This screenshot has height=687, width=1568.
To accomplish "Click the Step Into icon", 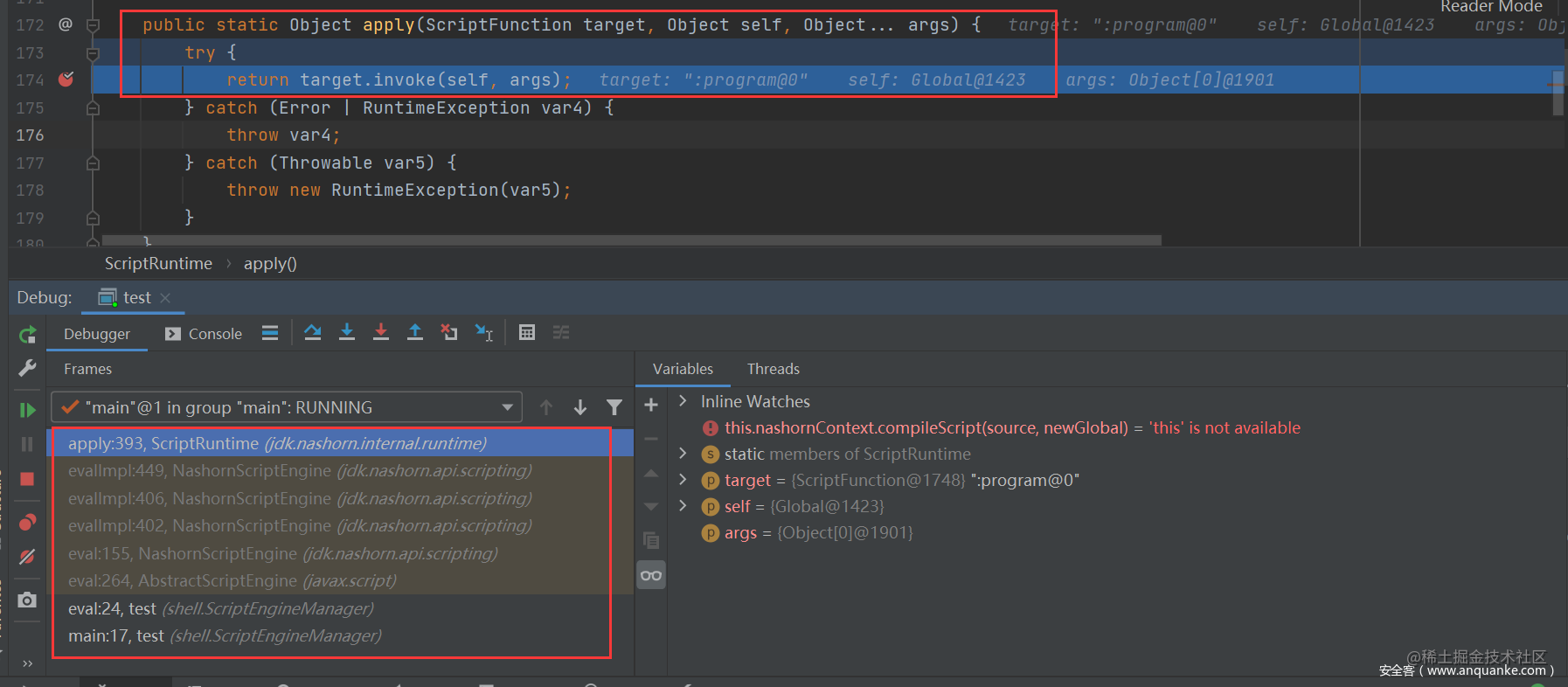I will click(347, 332).
